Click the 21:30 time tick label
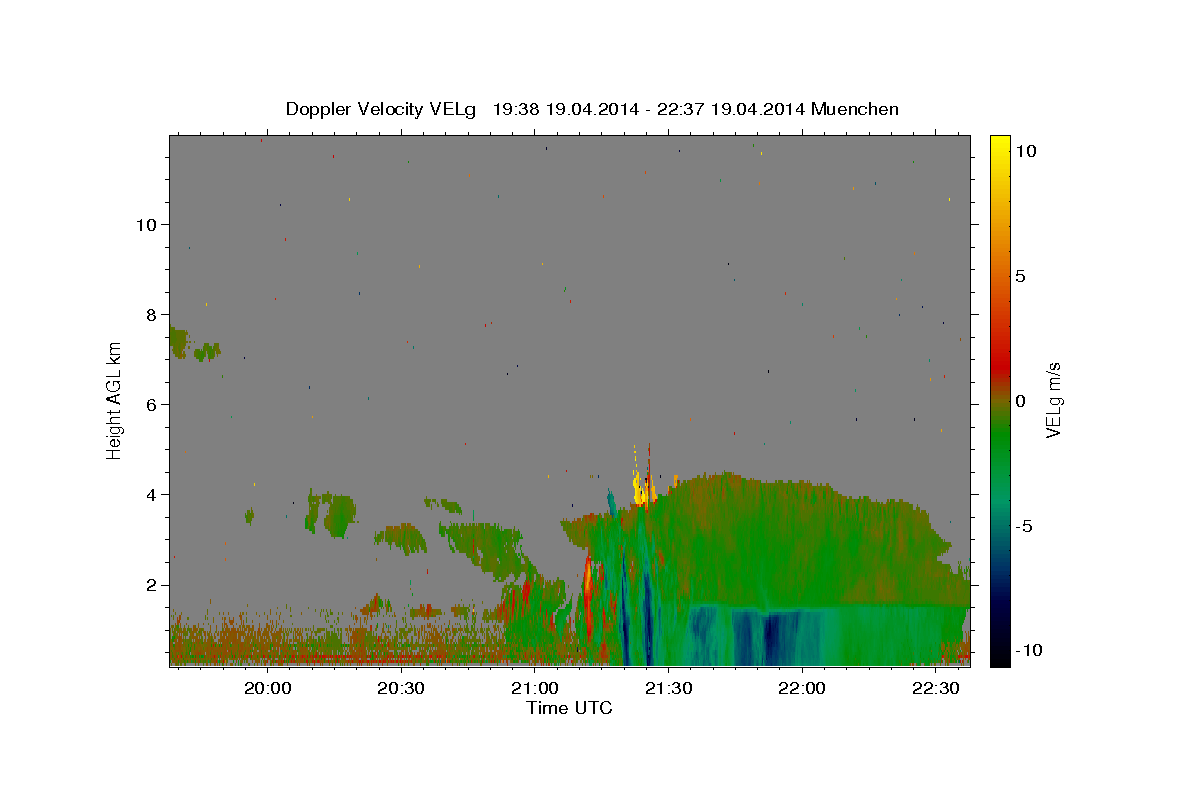Viewport: 1200px width, 800px height. tap(668, 689)
